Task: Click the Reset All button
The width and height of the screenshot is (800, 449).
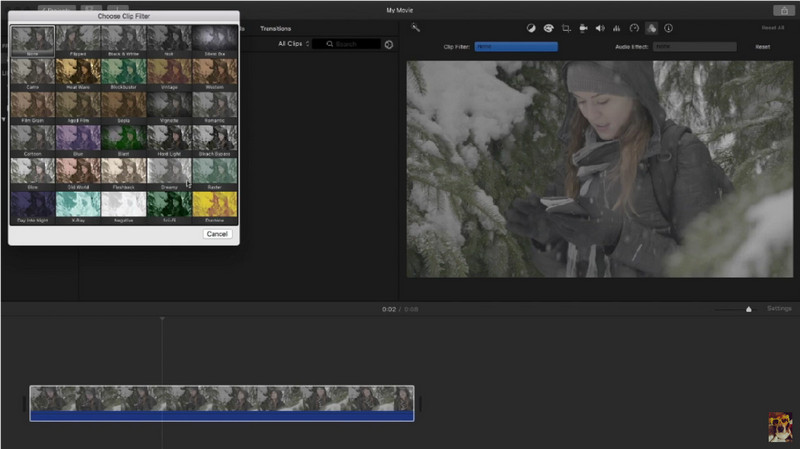Action: coord(772,28)
